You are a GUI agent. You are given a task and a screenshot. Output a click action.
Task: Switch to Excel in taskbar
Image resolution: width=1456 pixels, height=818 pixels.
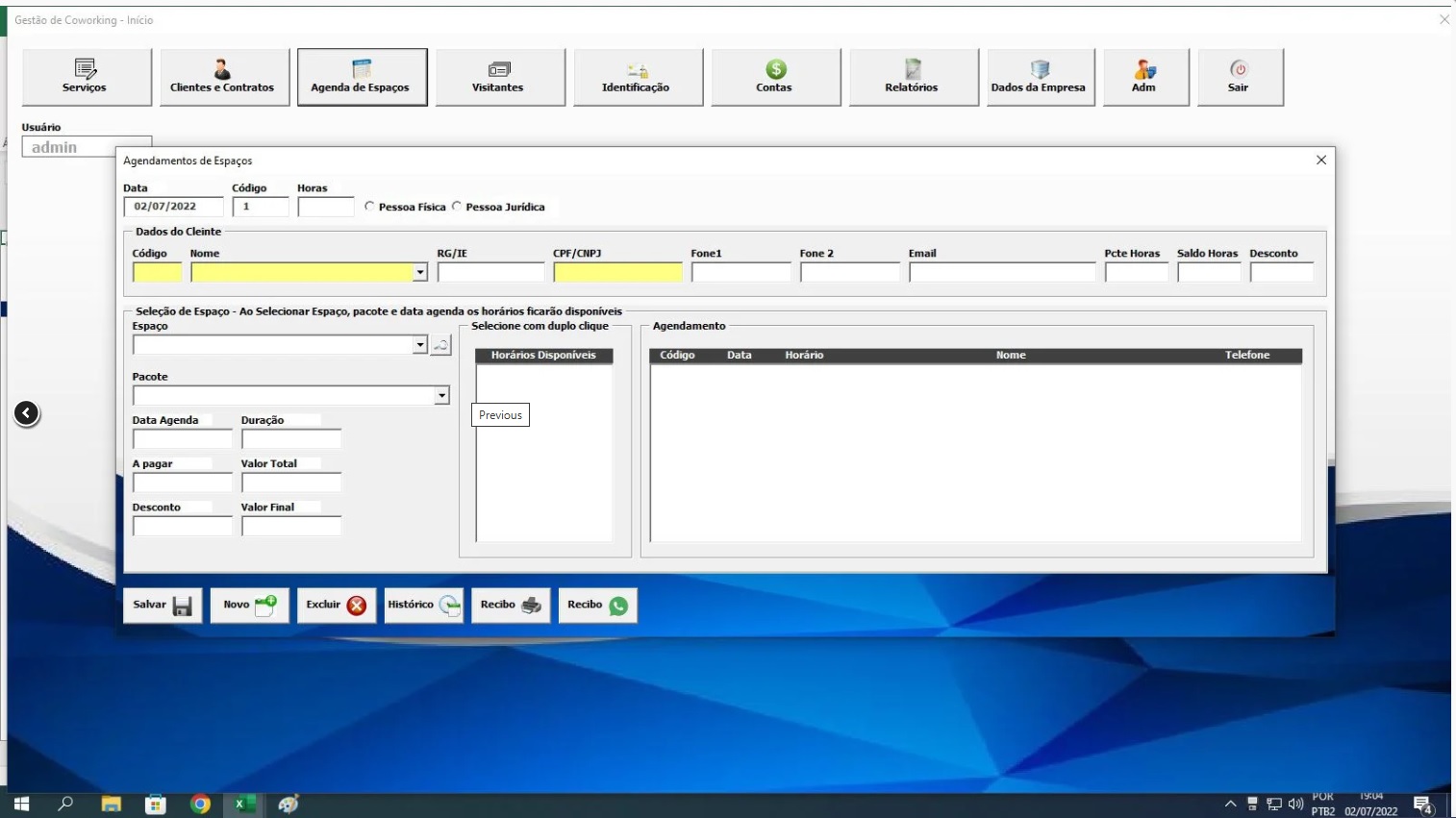pos(245,805)
